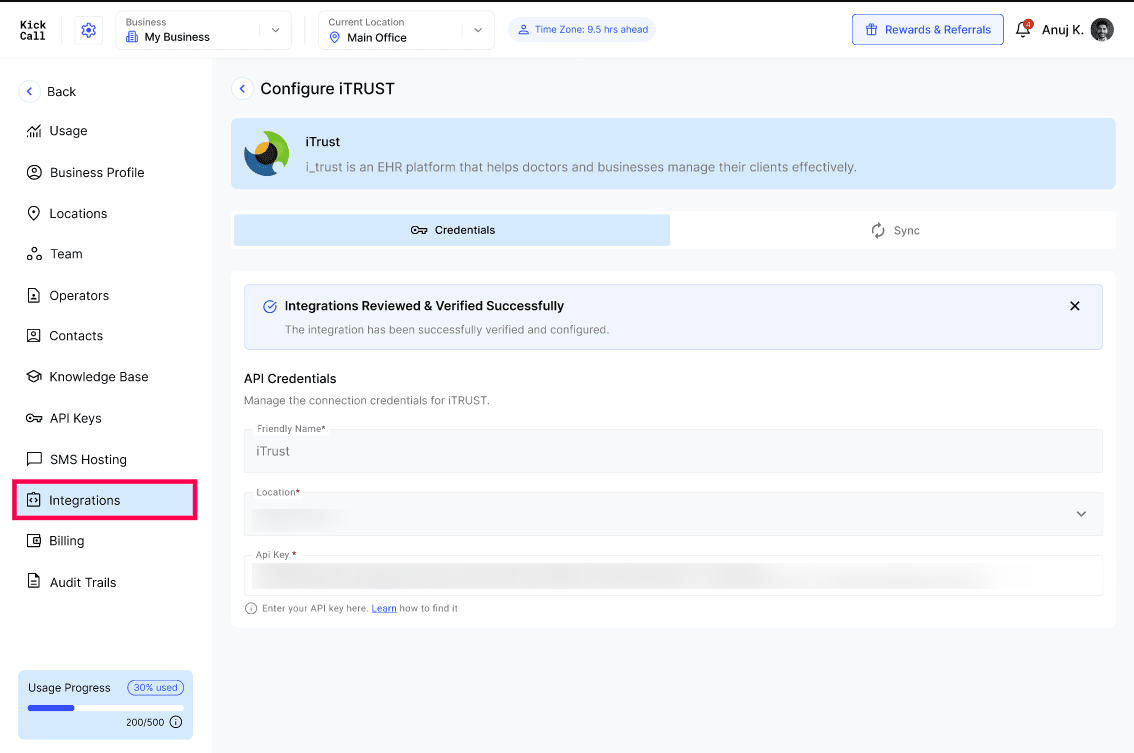Click the iTrust description sentence in the banner
Viewport: 1134px width, 753px height.
581,167
